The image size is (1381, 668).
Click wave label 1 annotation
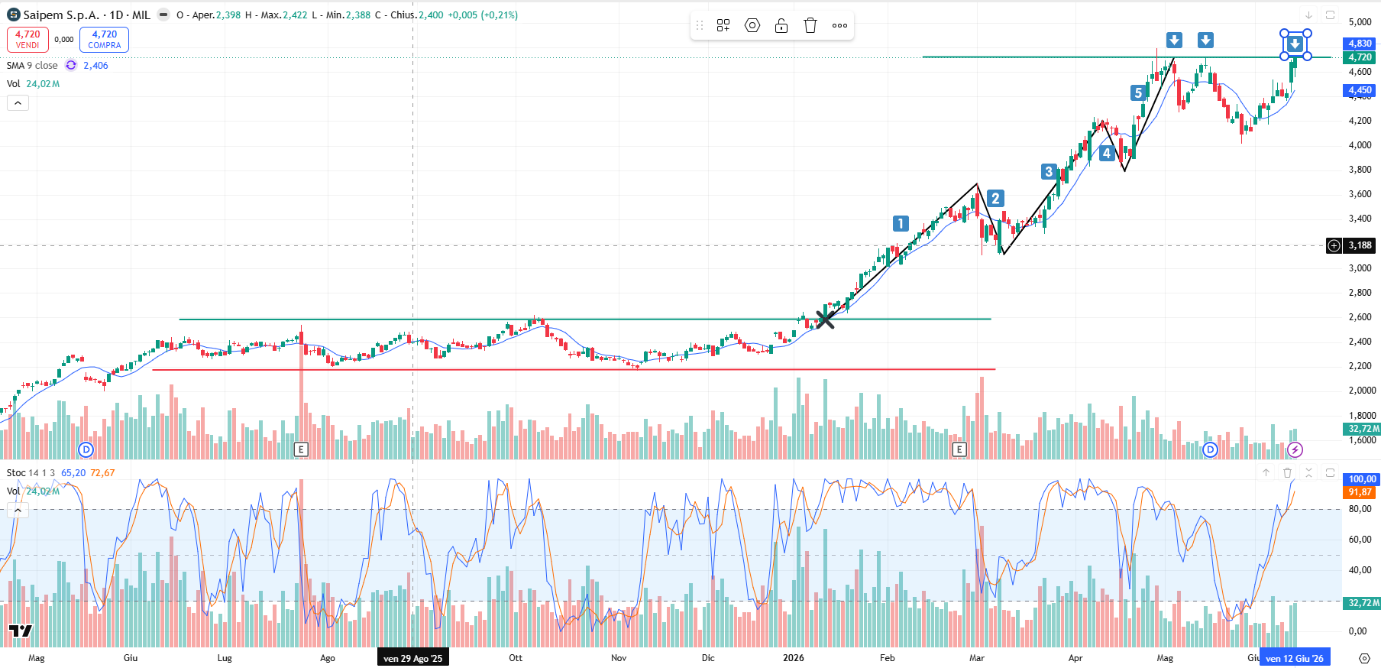pos(900,223)
